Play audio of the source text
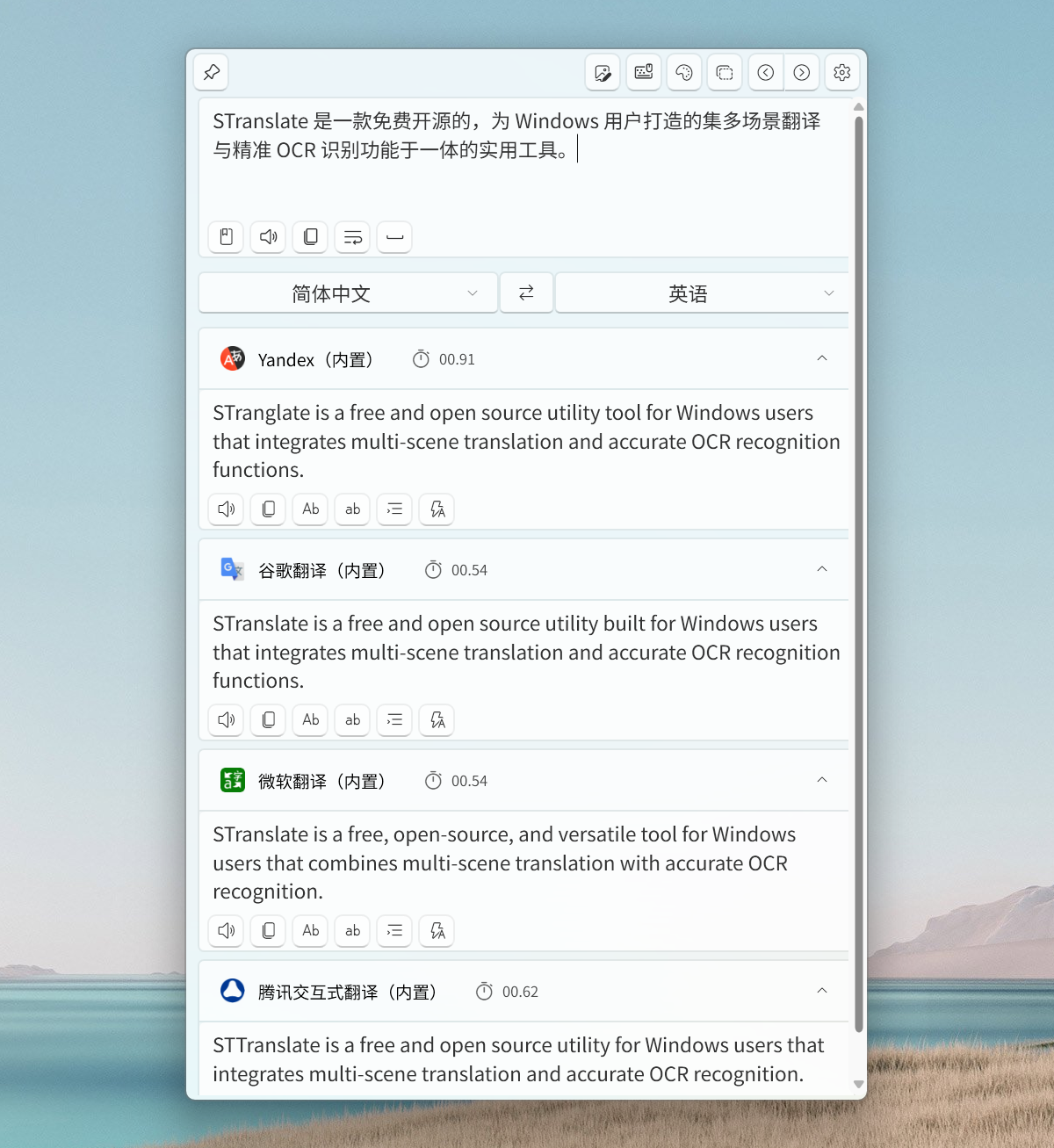 (x=268, y=237)
